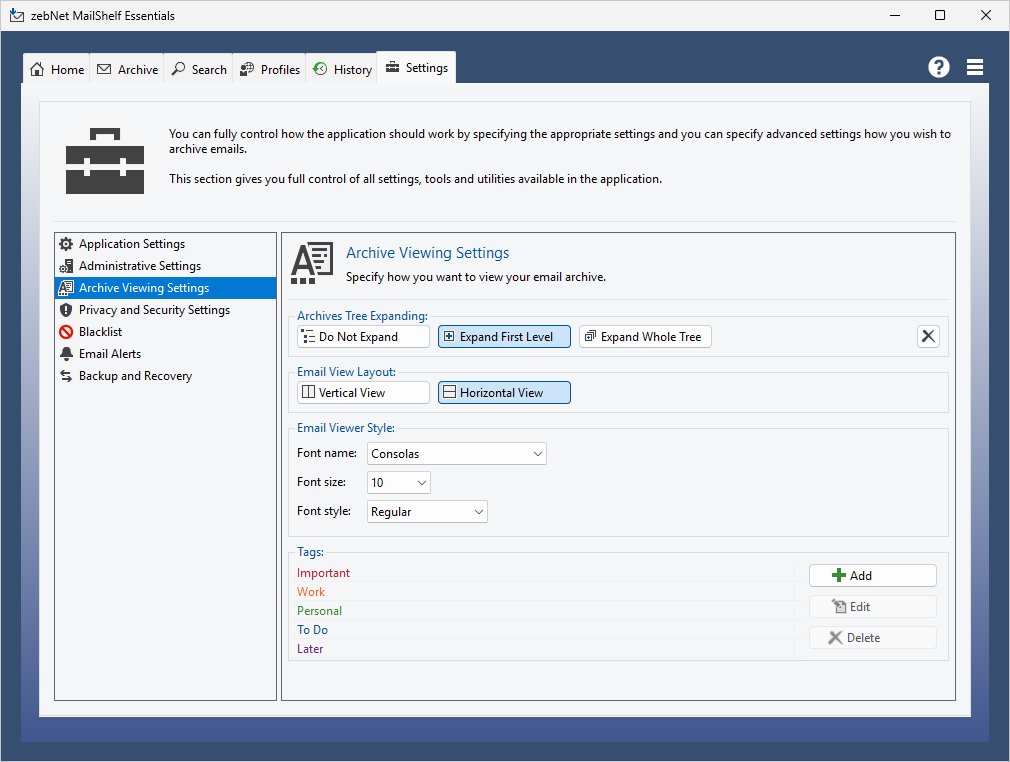Open Administrative Settings in the sidebar

[140, 266]
